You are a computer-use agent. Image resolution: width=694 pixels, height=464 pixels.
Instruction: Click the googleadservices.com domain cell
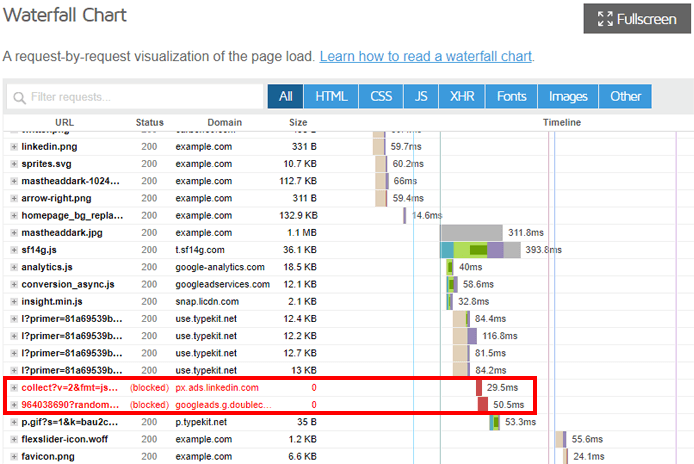tap(223, 284)
